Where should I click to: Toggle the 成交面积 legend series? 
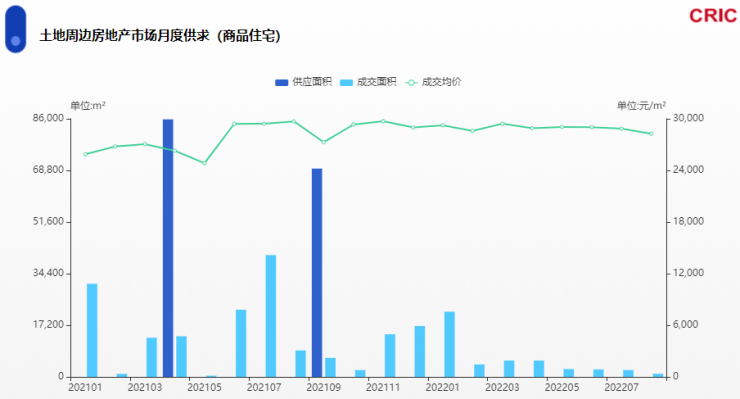click(x=368, y=82)
